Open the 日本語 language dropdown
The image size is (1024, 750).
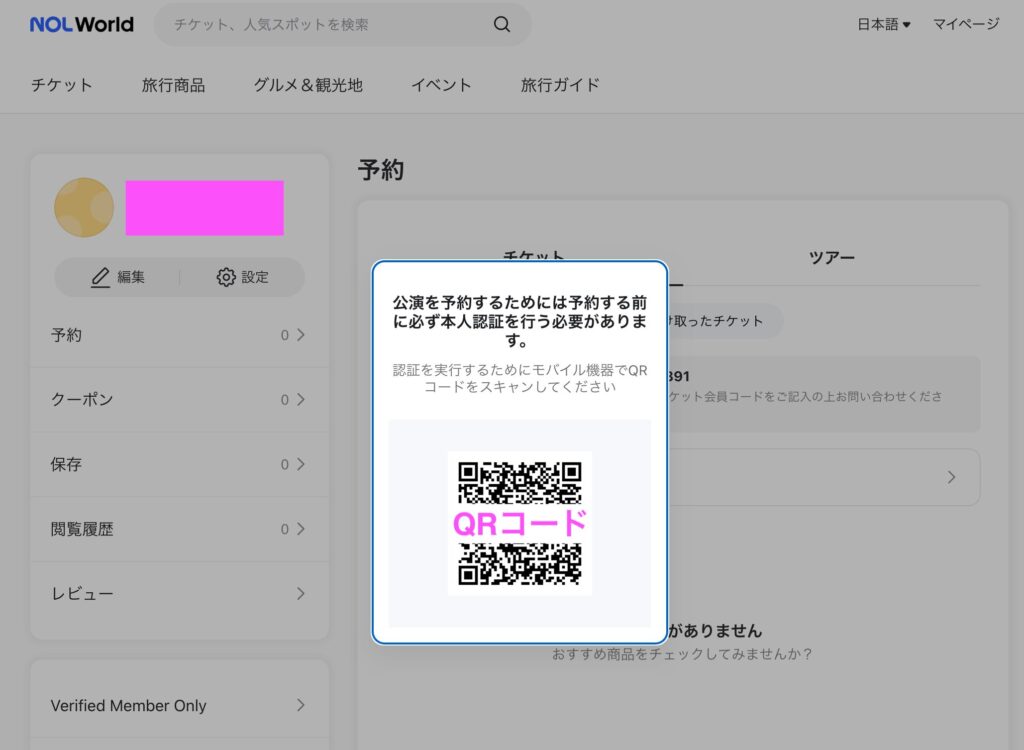pyautogui.click(x=883, y=24)
